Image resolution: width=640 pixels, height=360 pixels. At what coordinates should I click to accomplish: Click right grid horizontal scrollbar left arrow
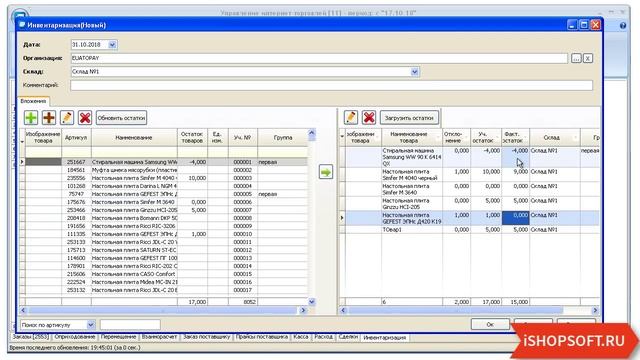[x=343, y=311]
